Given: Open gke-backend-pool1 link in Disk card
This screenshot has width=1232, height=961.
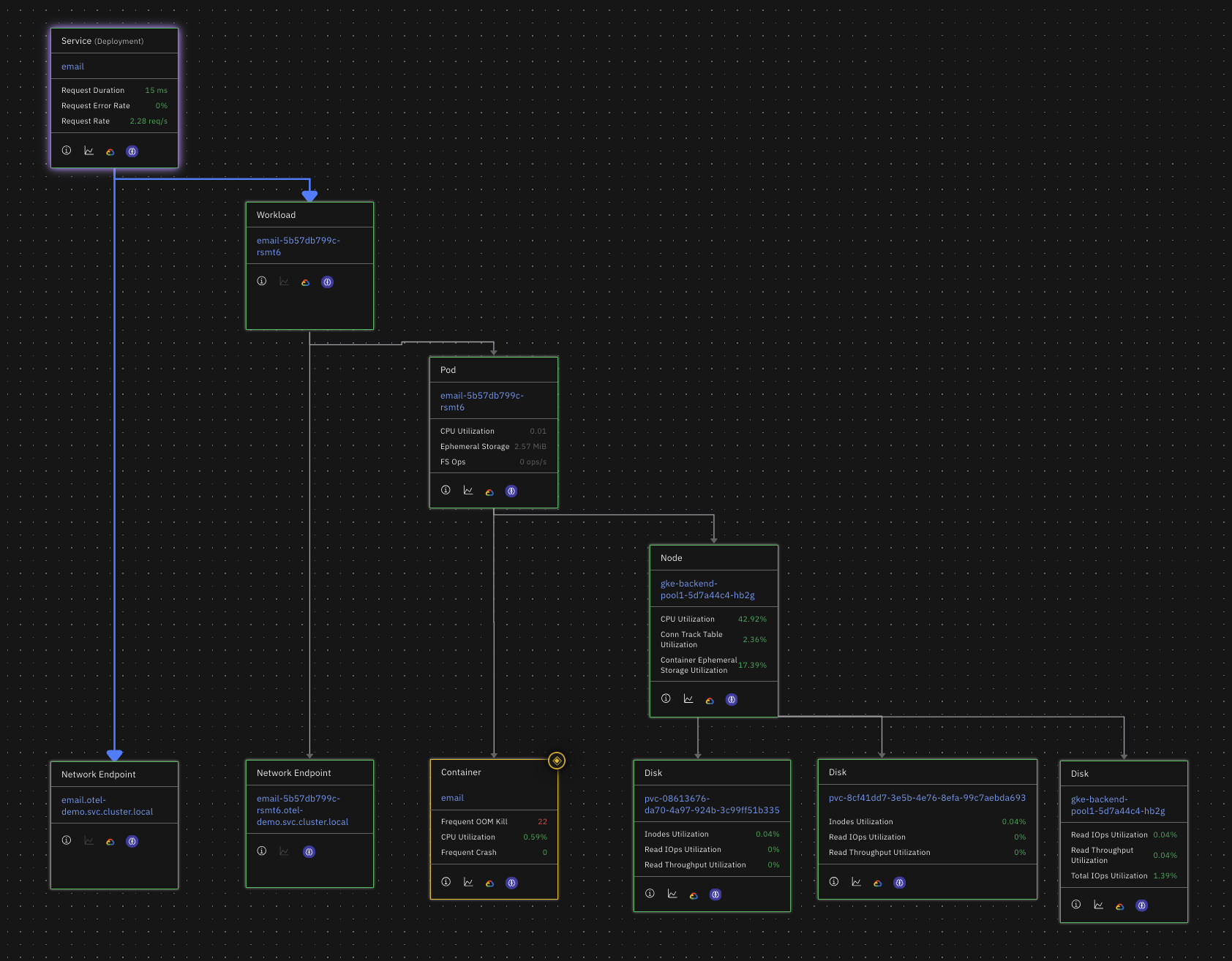Looking at the screenshot, I should point(1118,805).
